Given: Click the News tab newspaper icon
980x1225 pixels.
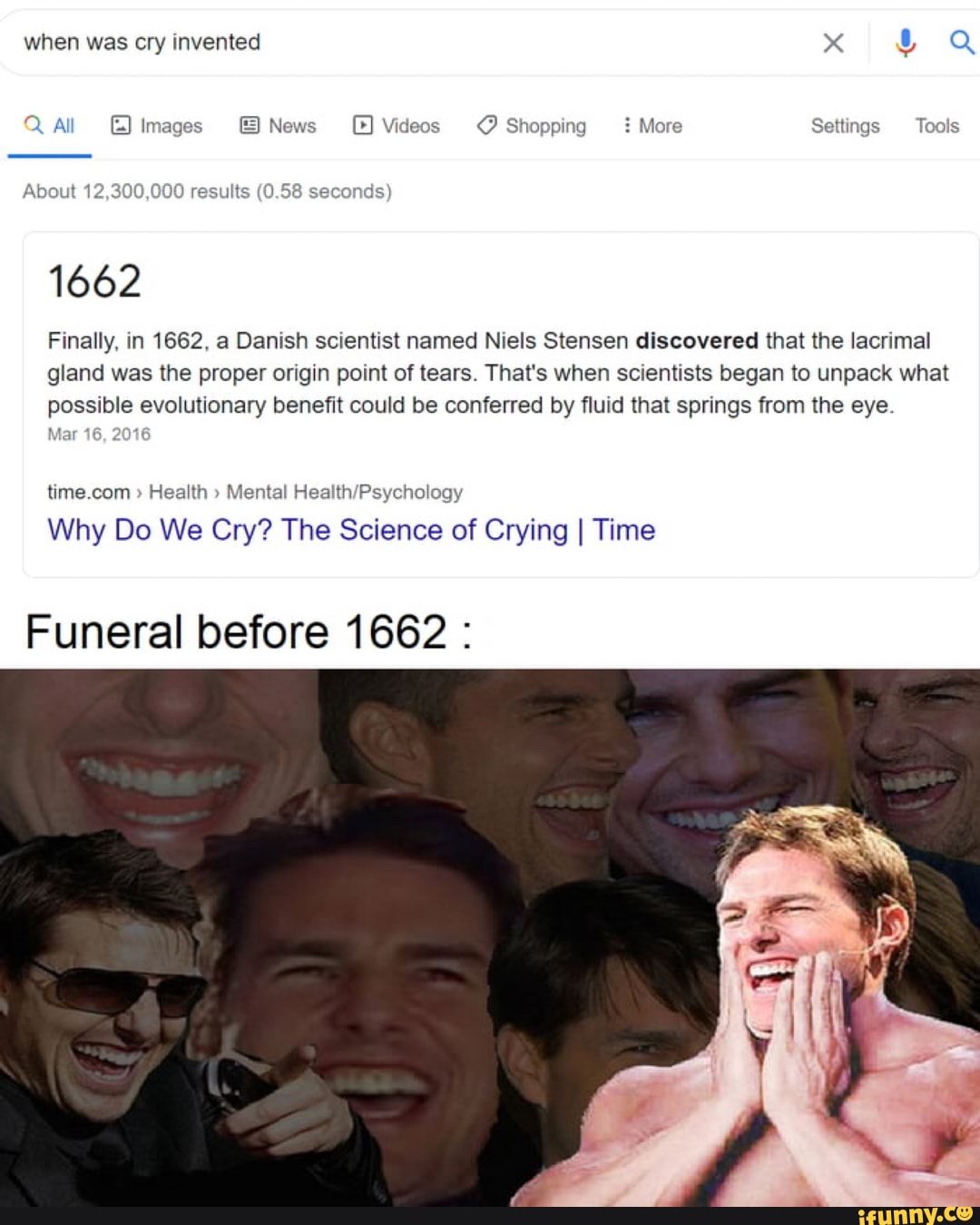Looking at the screenshot, I should click(x=250, y=125).
